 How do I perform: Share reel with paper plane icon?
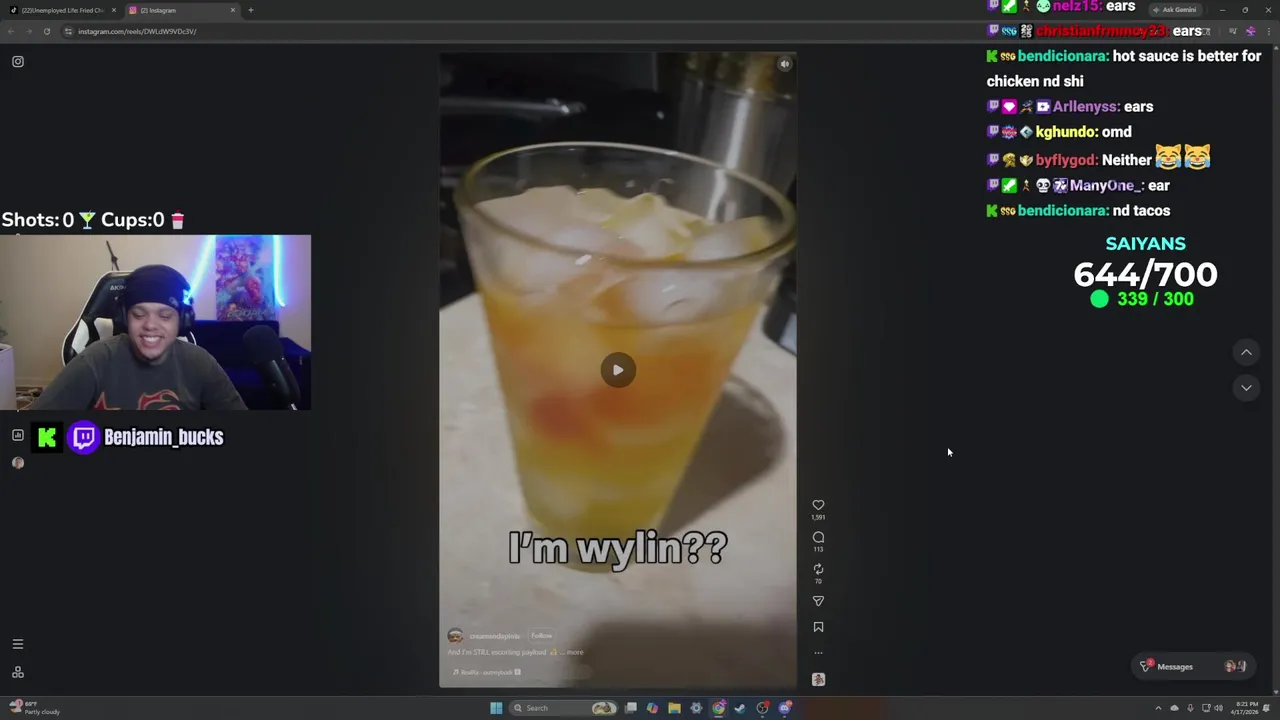818,601
